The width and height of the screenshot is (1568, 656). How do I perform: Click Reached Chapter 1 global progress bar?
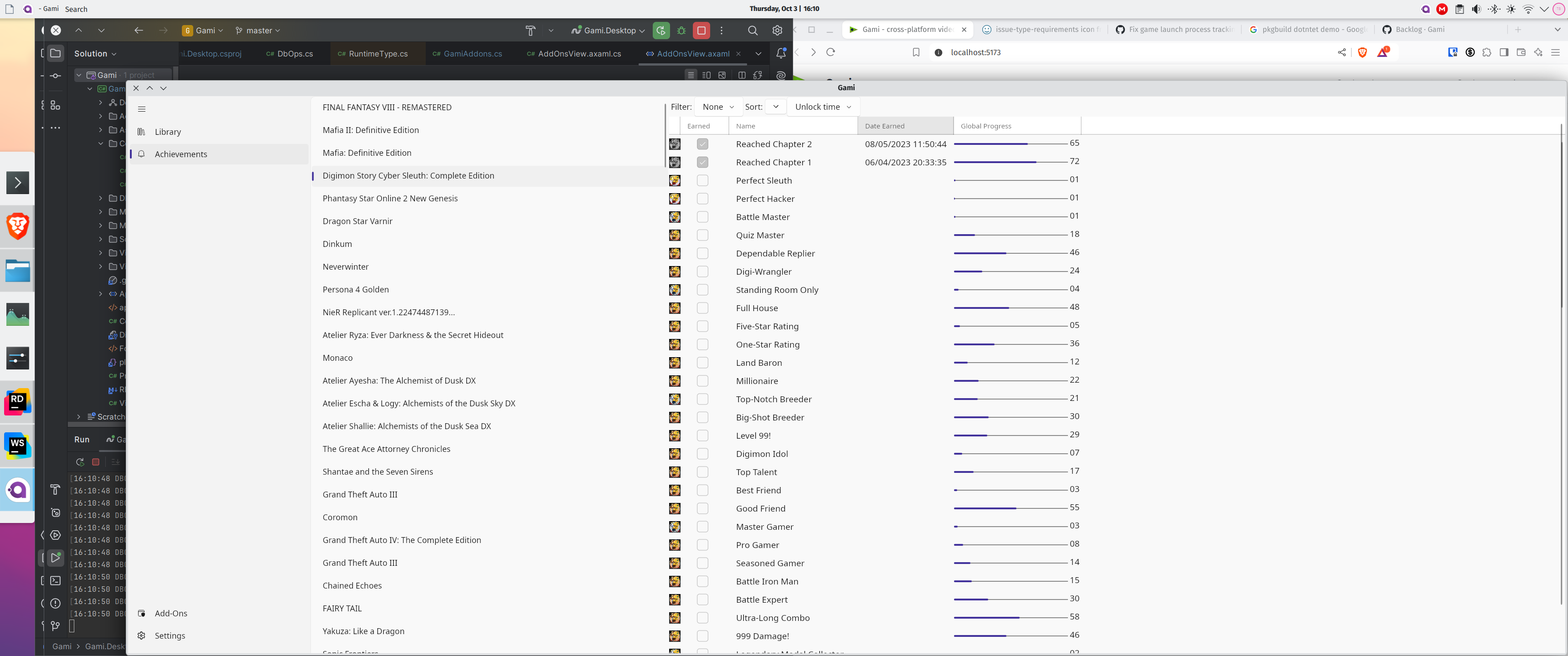[x=1010, y=163]
